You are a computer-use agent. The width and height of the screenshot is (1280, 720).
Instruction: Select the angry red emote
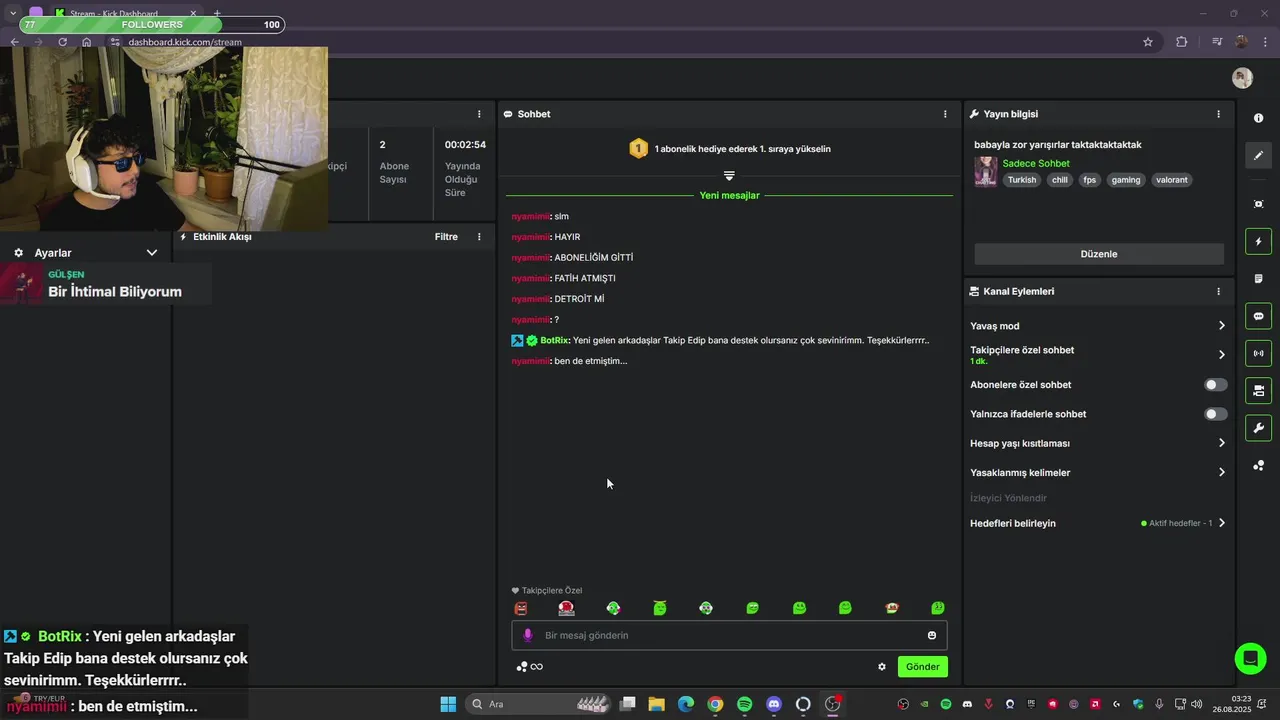point(520,608)
